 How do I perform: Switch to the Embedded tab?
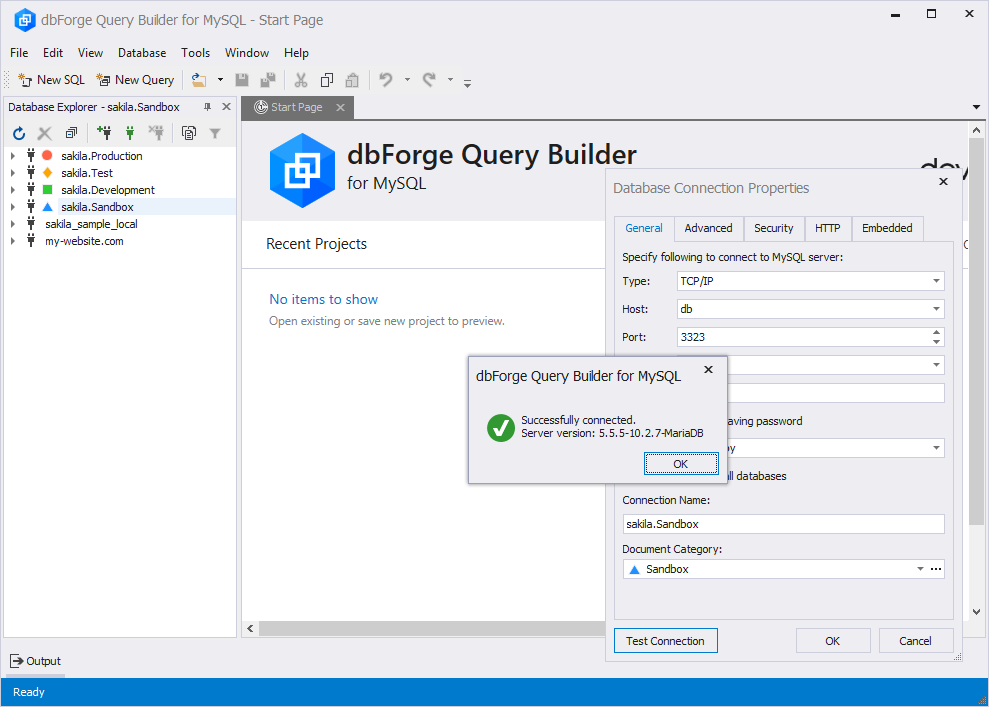(x=887, y=228)
